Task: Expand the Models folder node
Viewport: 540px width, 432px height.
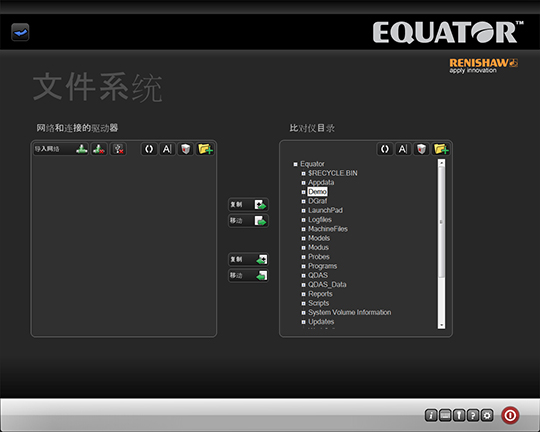Action: (x=303, y=238)
